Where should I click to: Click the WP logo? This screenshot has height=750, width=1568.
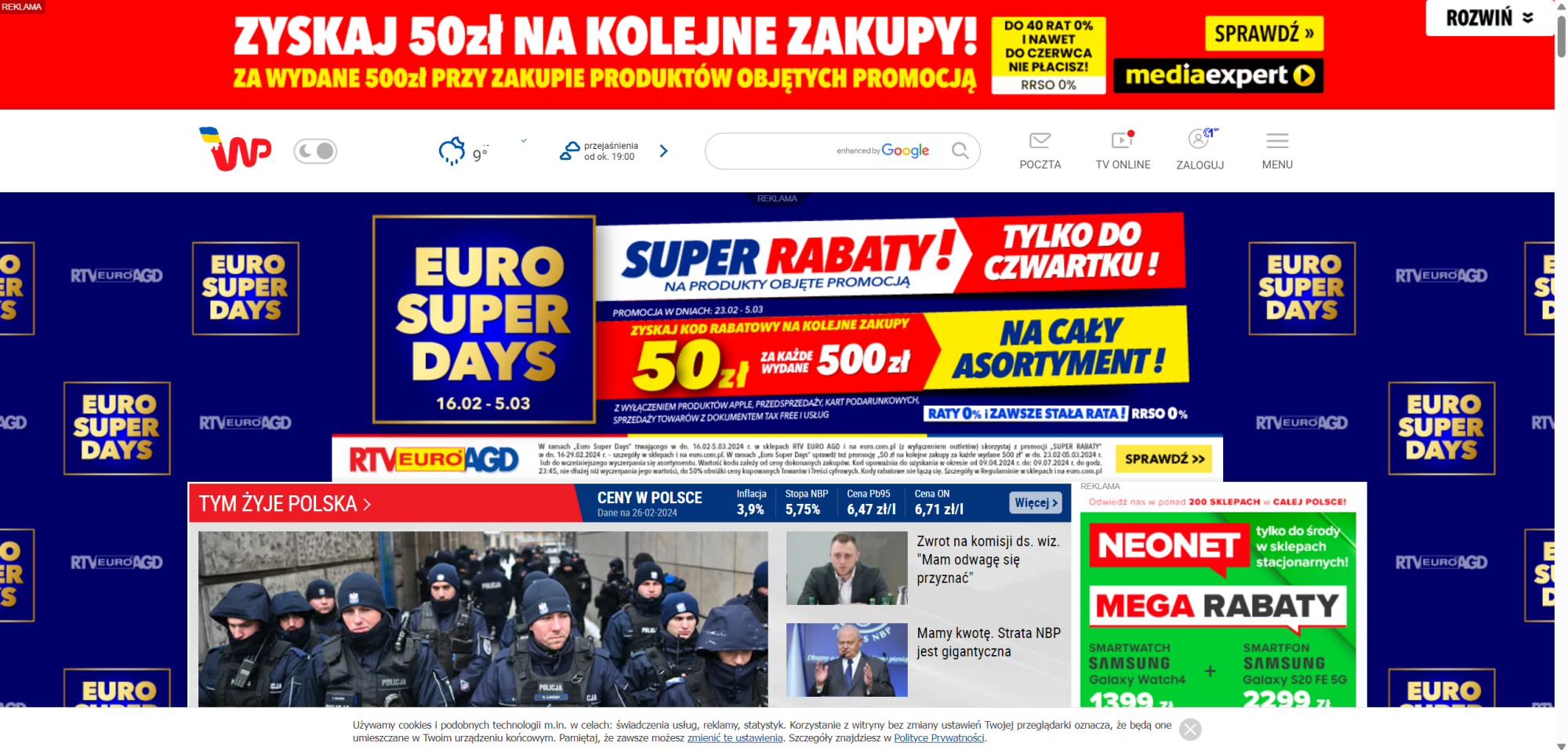pos(235,149)
